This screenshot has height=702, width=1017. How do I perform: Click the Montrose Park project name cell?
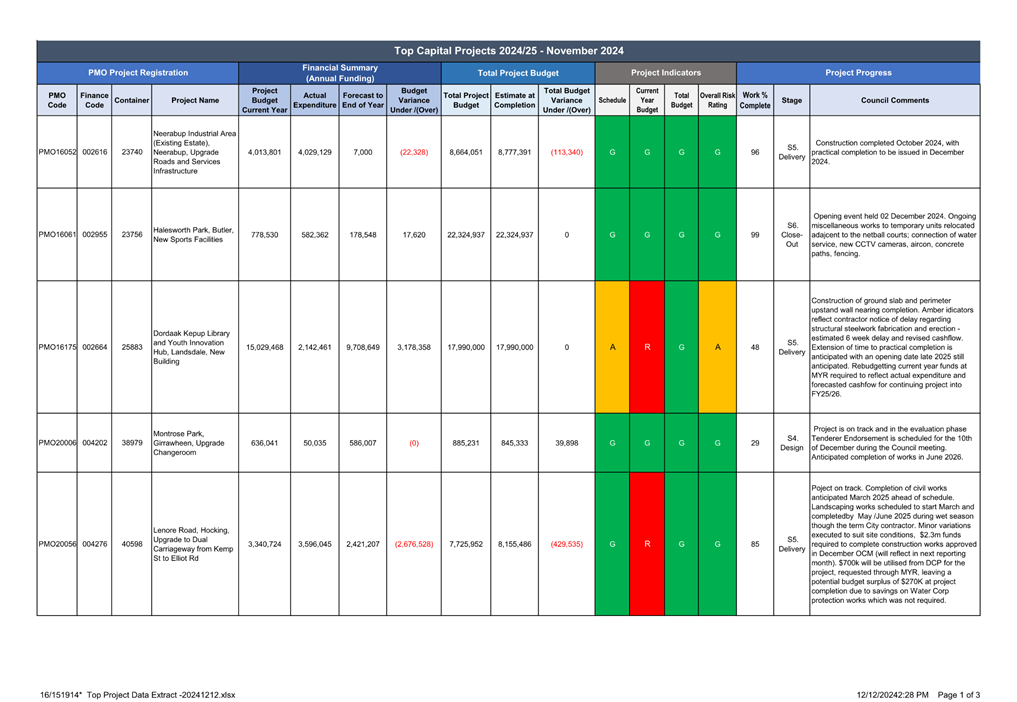coord(194,442)
